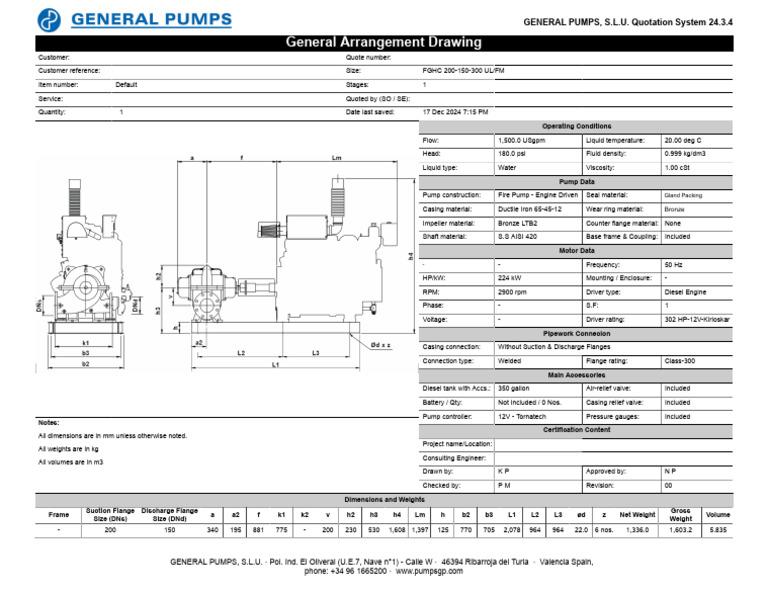
Task: Click the "Main Accessories" section header
Action: (x=576, y=375)
